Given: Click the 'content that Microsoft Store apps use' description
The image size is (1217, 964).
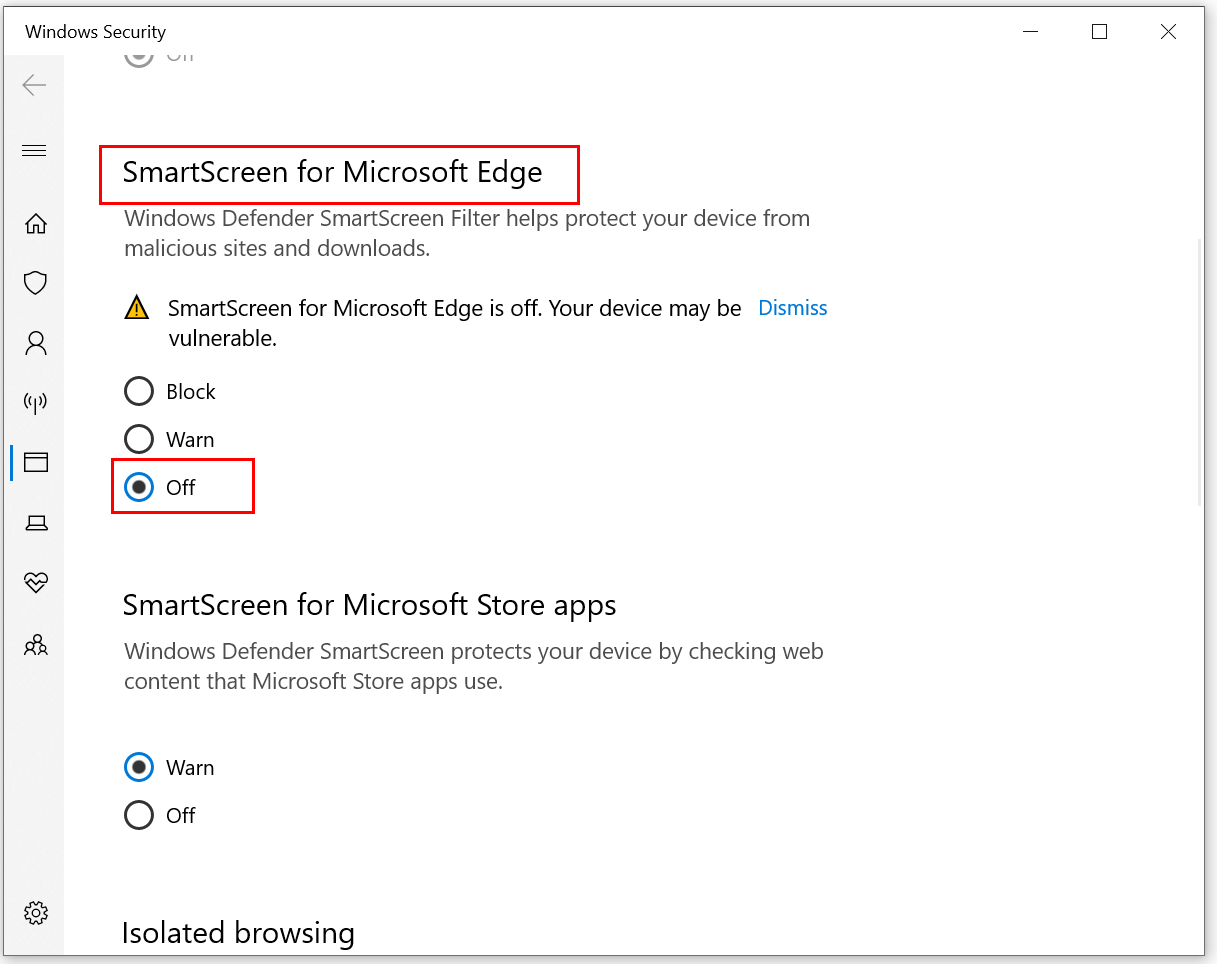Looking at the screenshot, I should [313, 682].
